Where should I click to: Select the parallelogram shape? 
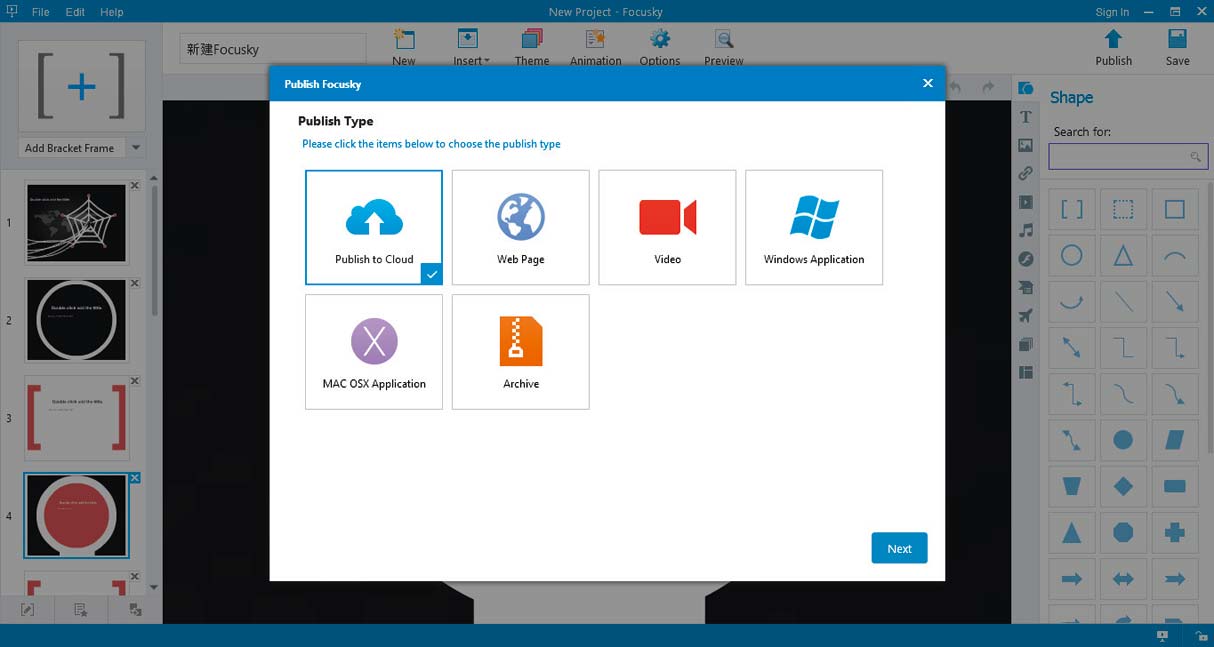tap(1175, 440)
